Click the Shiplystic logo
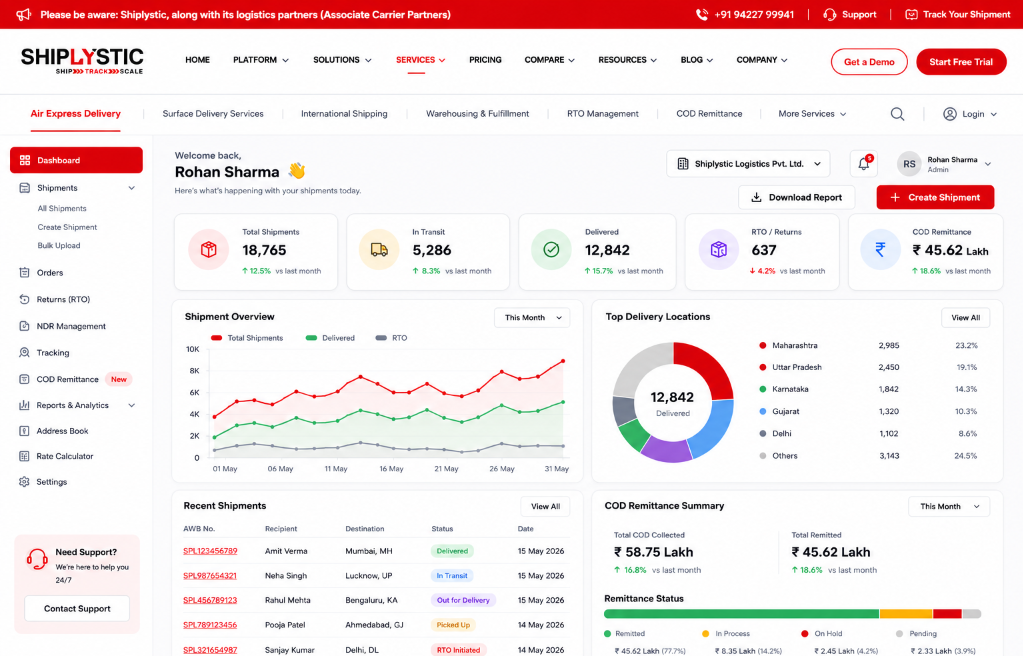The image size is (1023, 656). point(82,61)
